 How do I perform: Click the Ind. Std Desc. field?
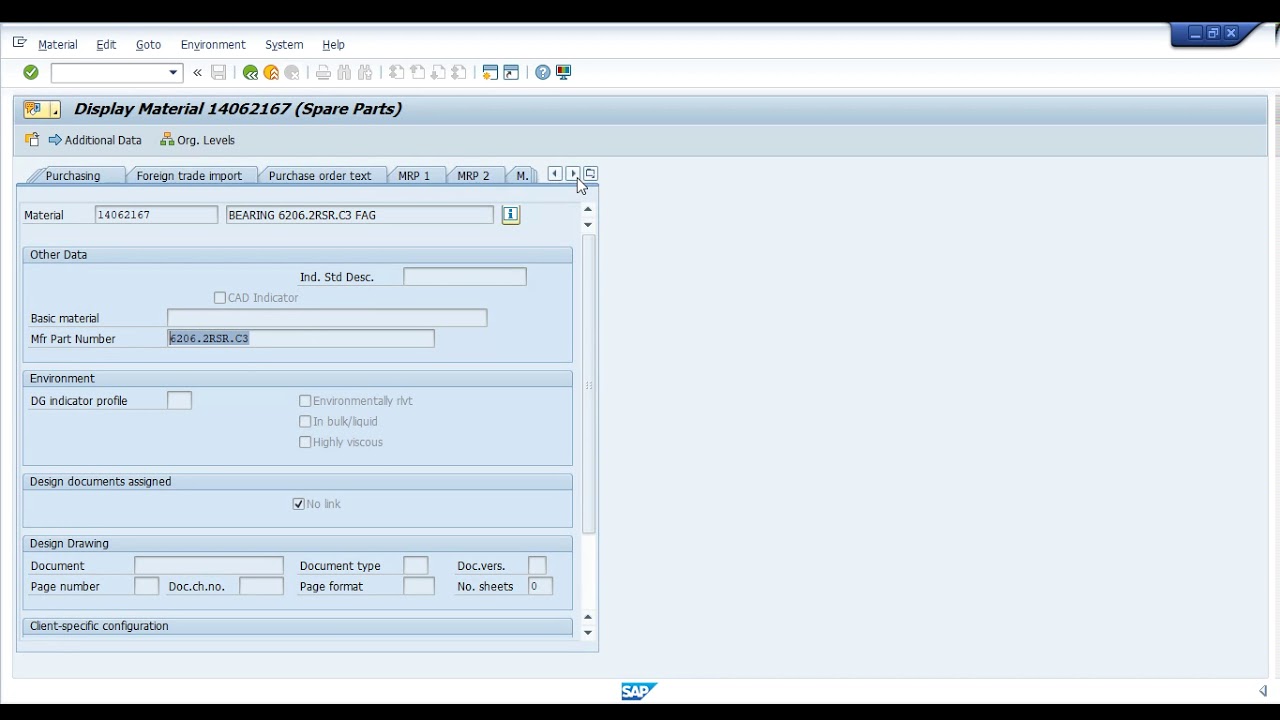pyautogui.click(x=465, y=277)
